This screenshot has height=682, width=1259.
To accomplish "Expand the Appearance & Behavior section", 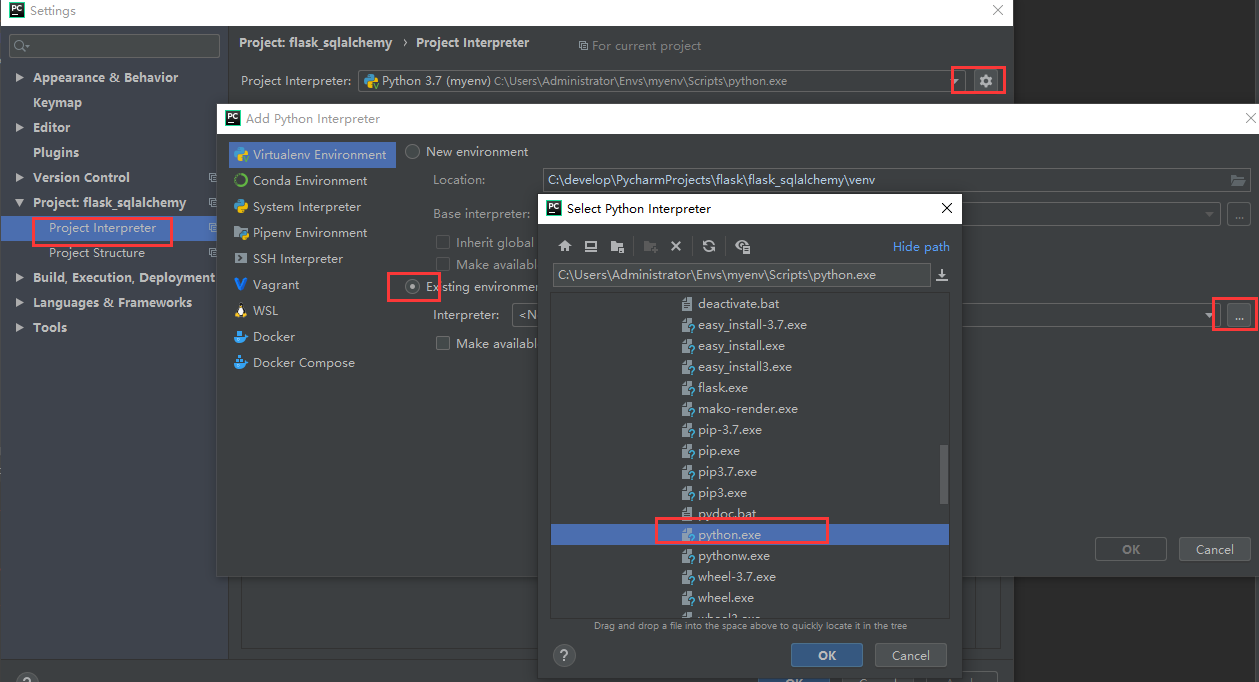I will tap(20, 78).
